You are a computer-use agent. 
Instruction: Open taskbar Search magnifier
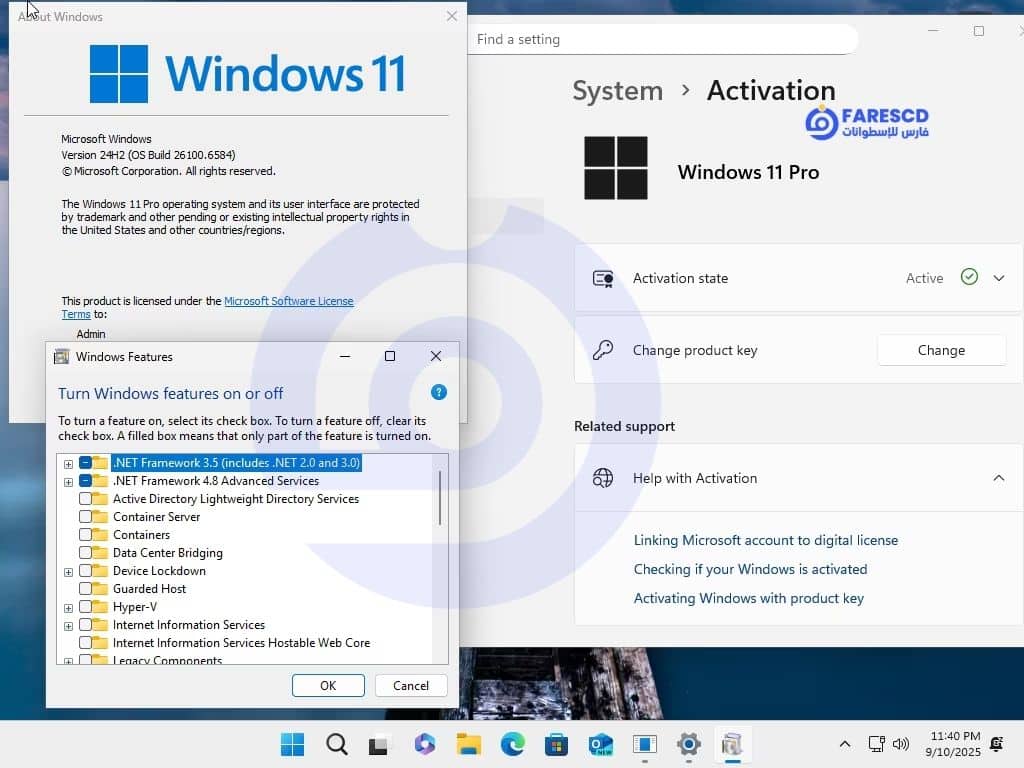coord(336,744)
